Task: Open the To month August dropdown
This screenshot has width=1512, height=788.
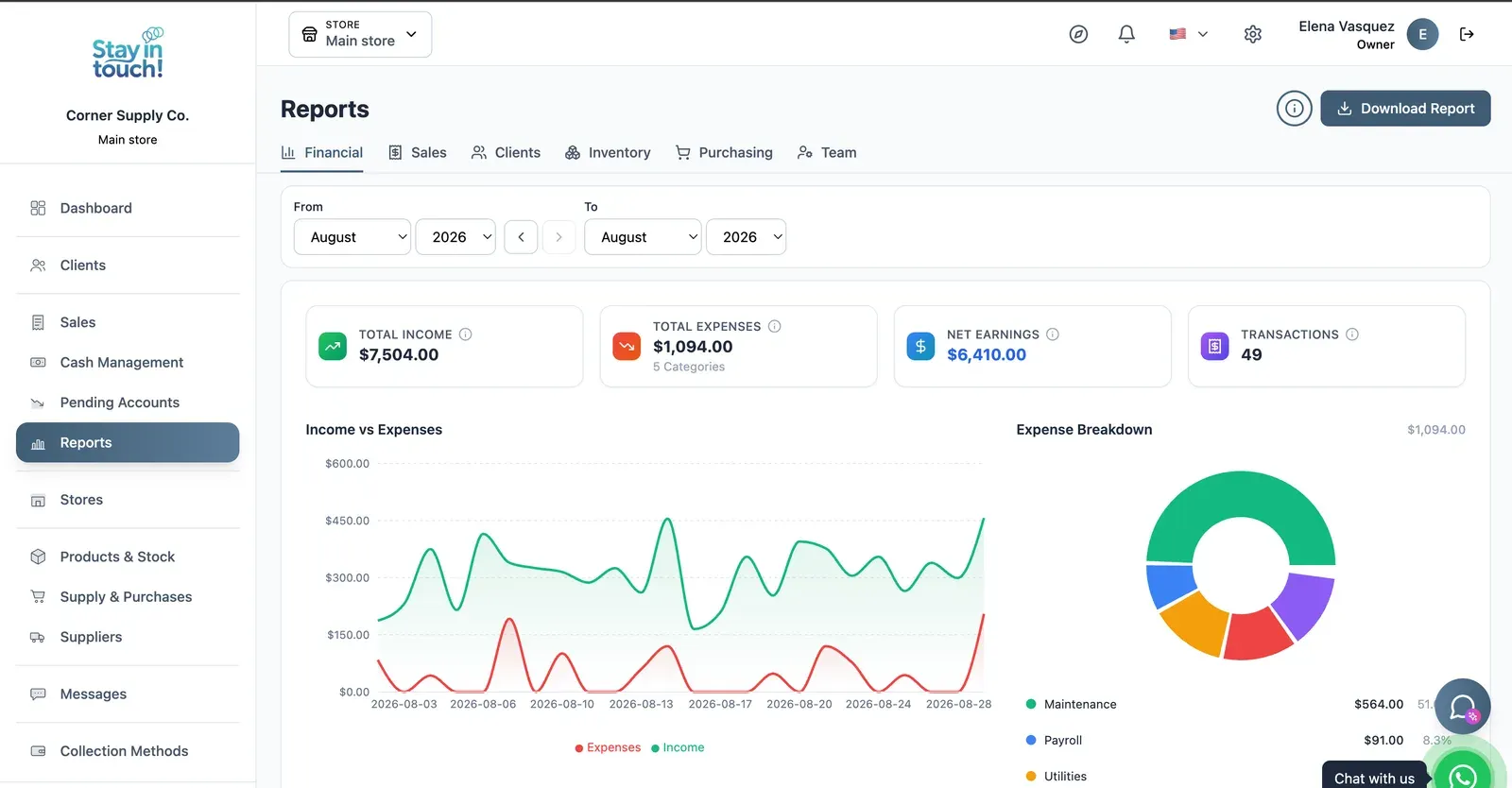Action: 644,237
